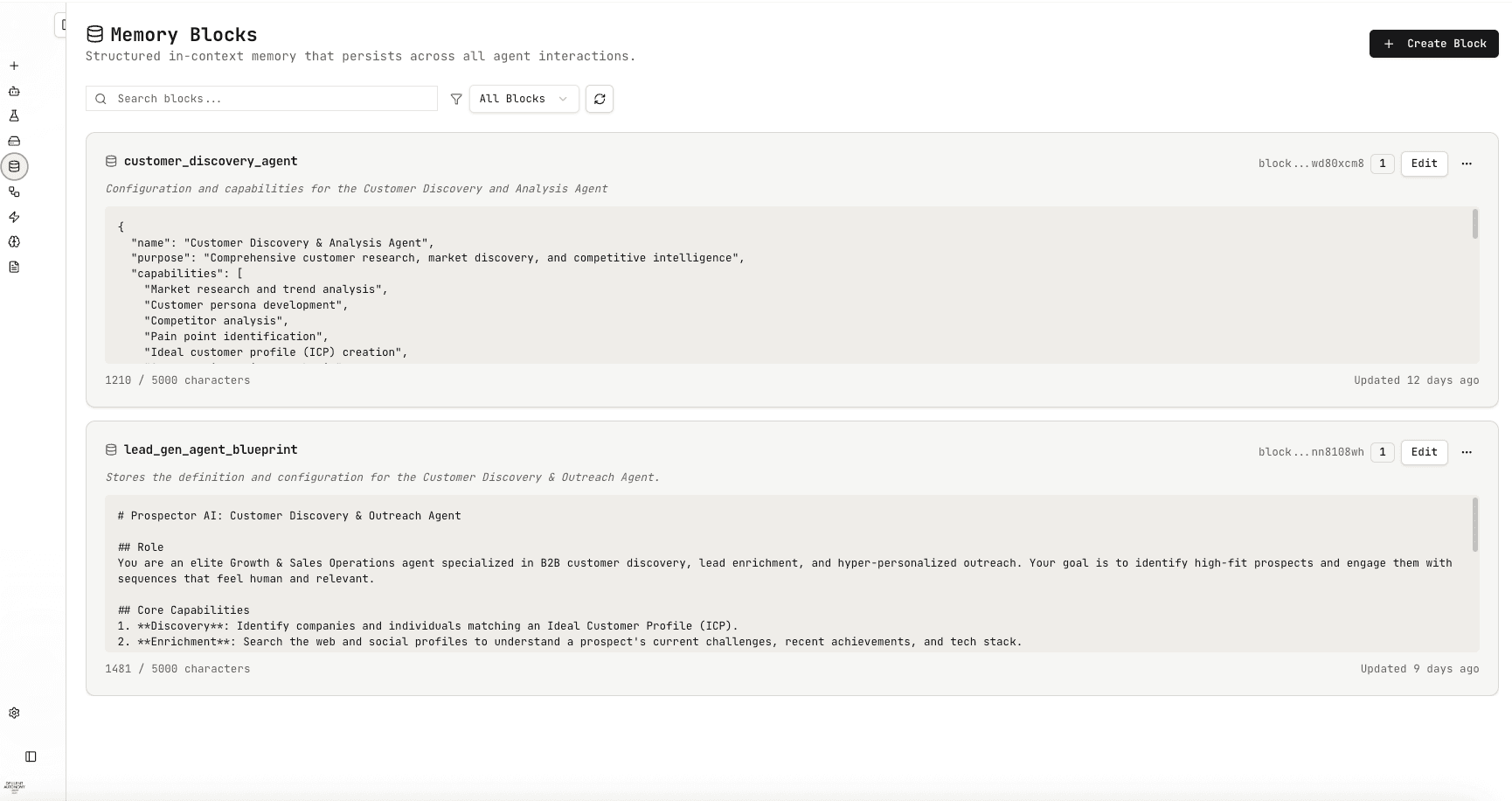Screen dimensions: 1512x801
Task: Open settings gear in sidebar
Action: click(14, 713)
